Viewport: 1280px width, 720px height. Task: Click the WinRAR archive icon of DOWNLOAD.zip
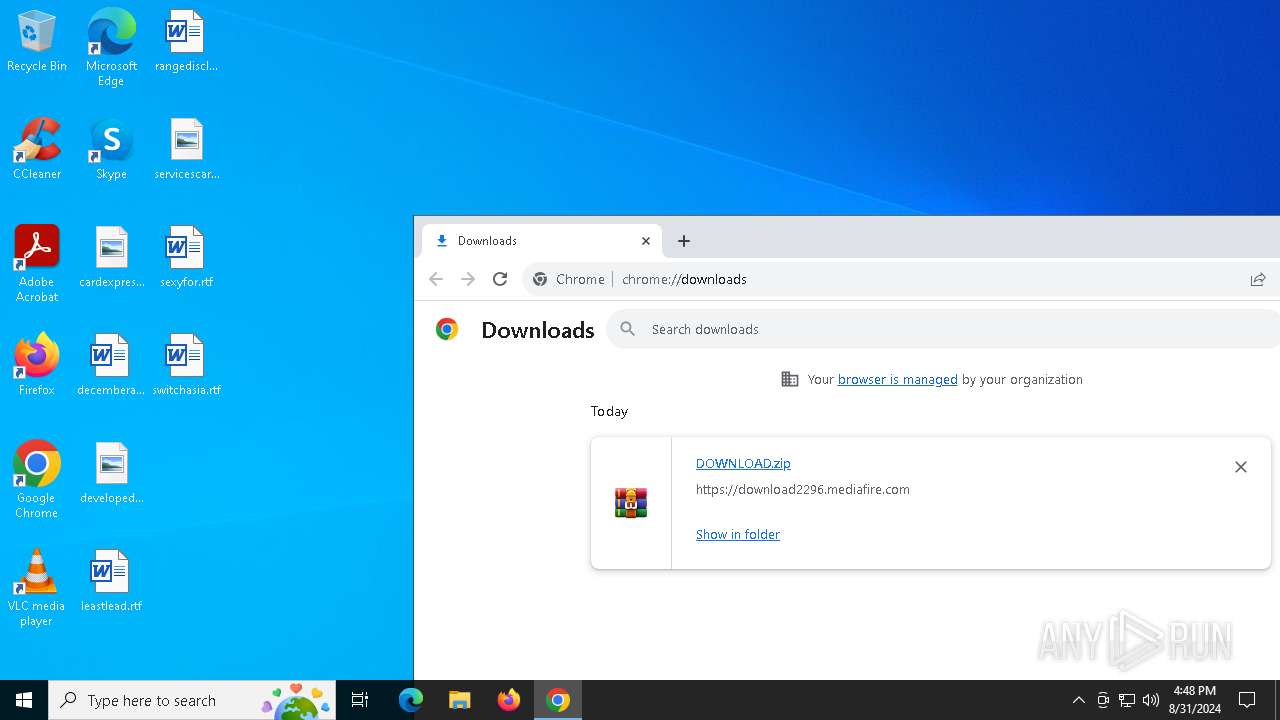tap(631, 503)
